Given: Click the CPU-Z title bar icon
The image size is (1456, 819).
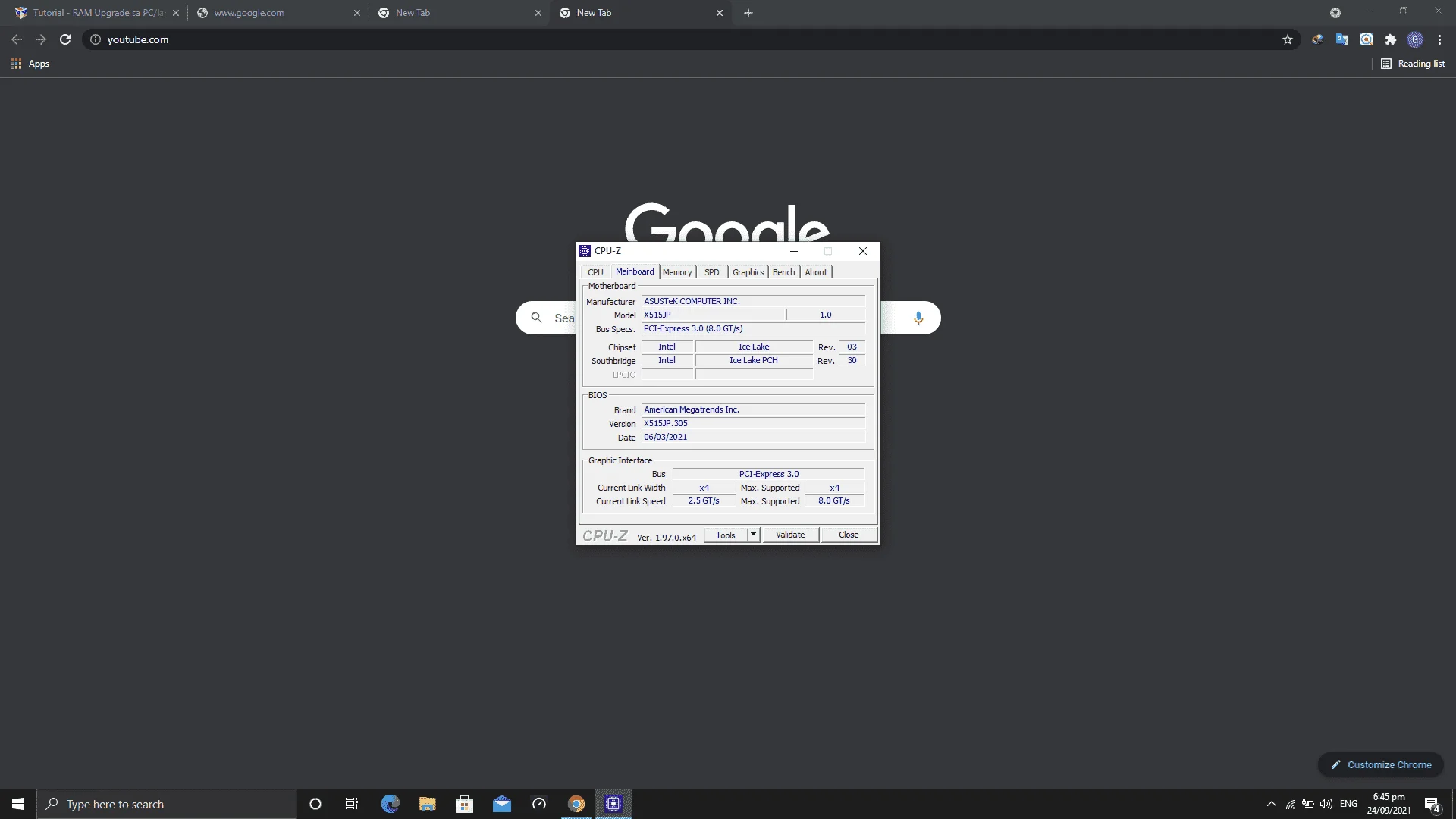Looking at the screenshot, I should 585,251.
